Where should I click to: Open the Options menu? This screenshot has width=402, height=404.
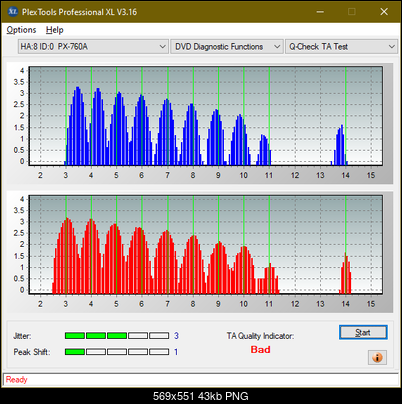(x=21, y=30)
